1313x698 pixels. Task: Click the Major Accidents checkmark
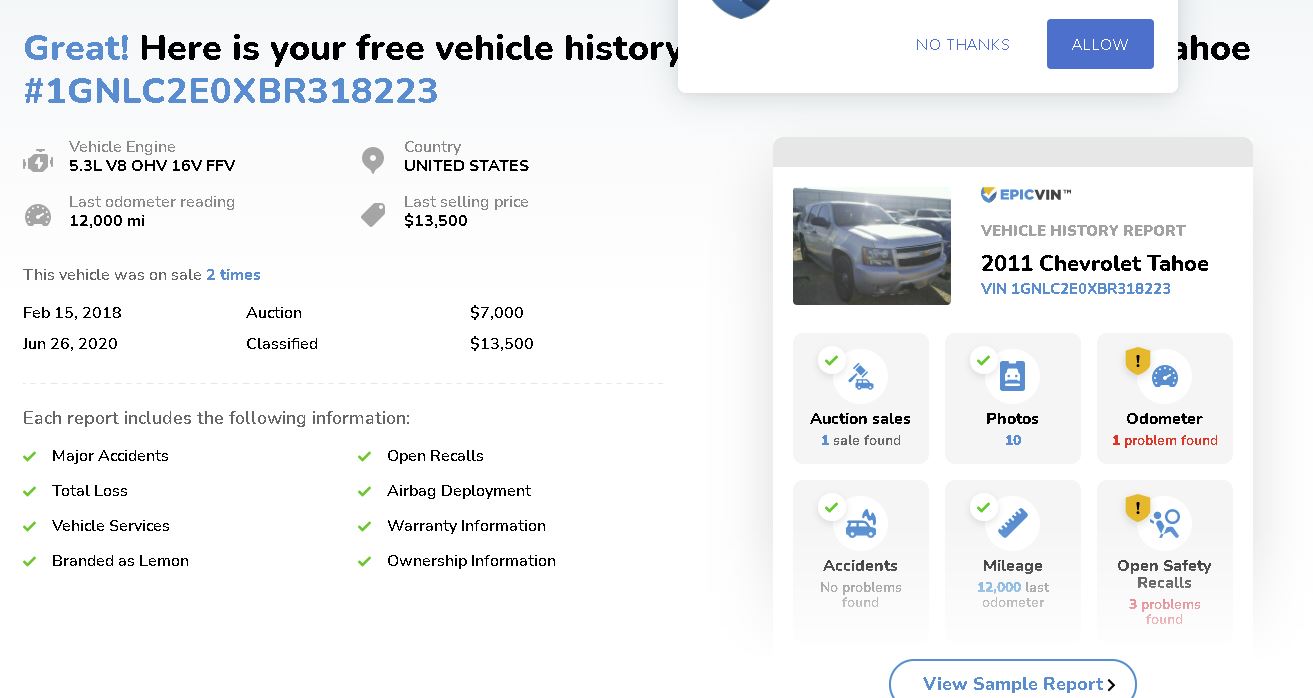(x=30, y=456)
